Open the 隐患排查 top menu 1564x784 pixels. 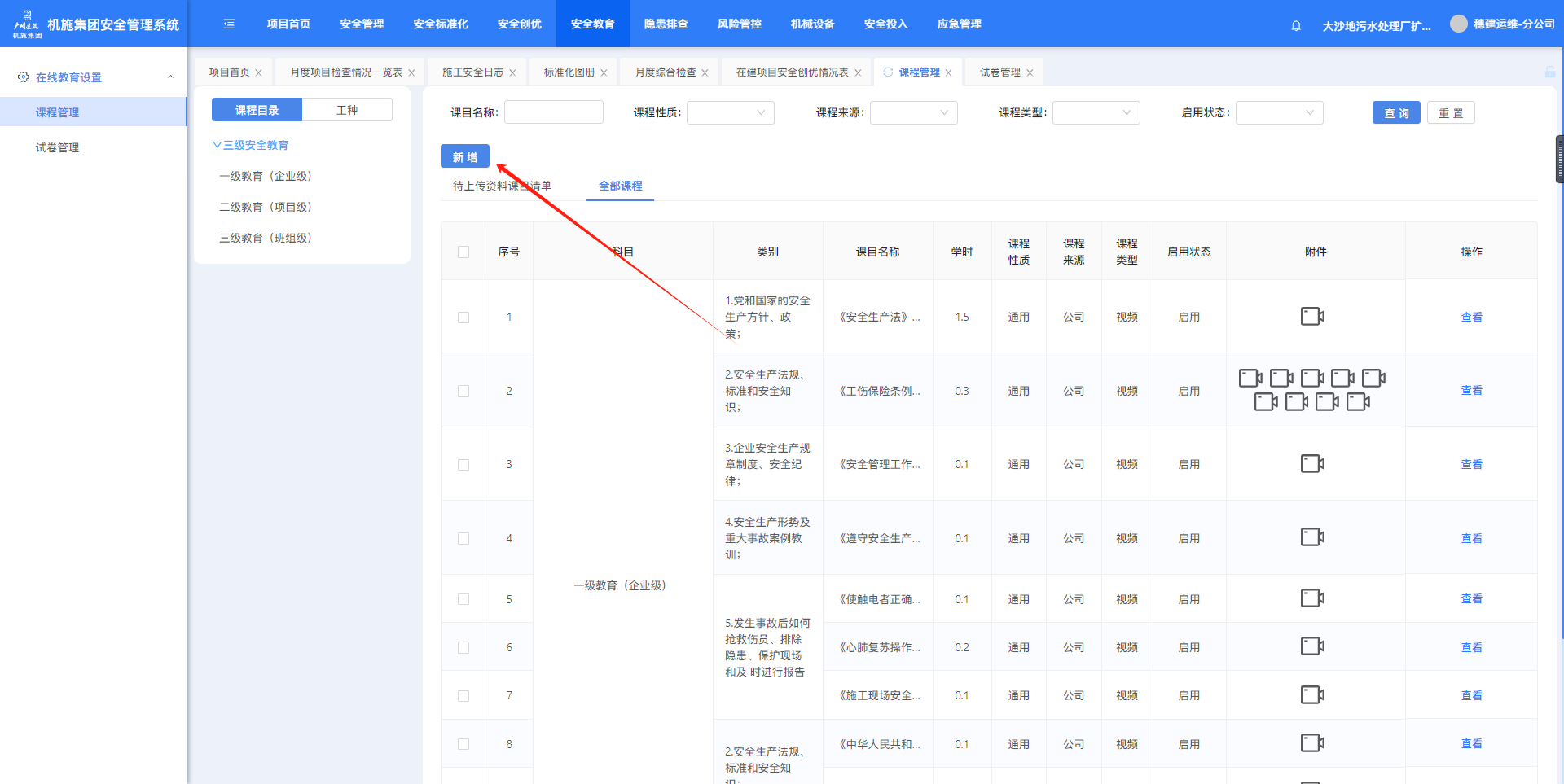click(x=666, y=24)
